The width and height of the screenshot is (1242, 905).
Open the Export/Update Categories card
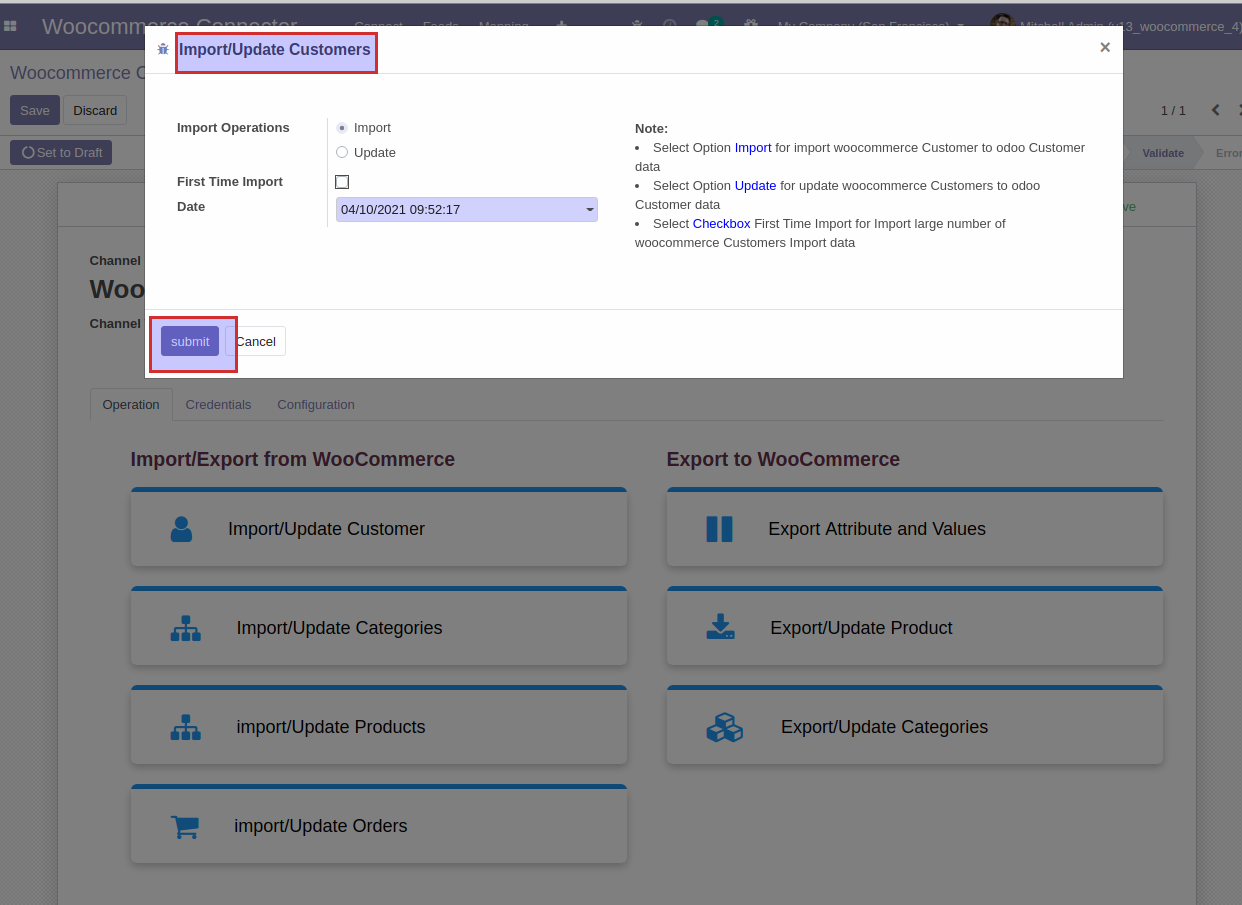tap(915, 725)
